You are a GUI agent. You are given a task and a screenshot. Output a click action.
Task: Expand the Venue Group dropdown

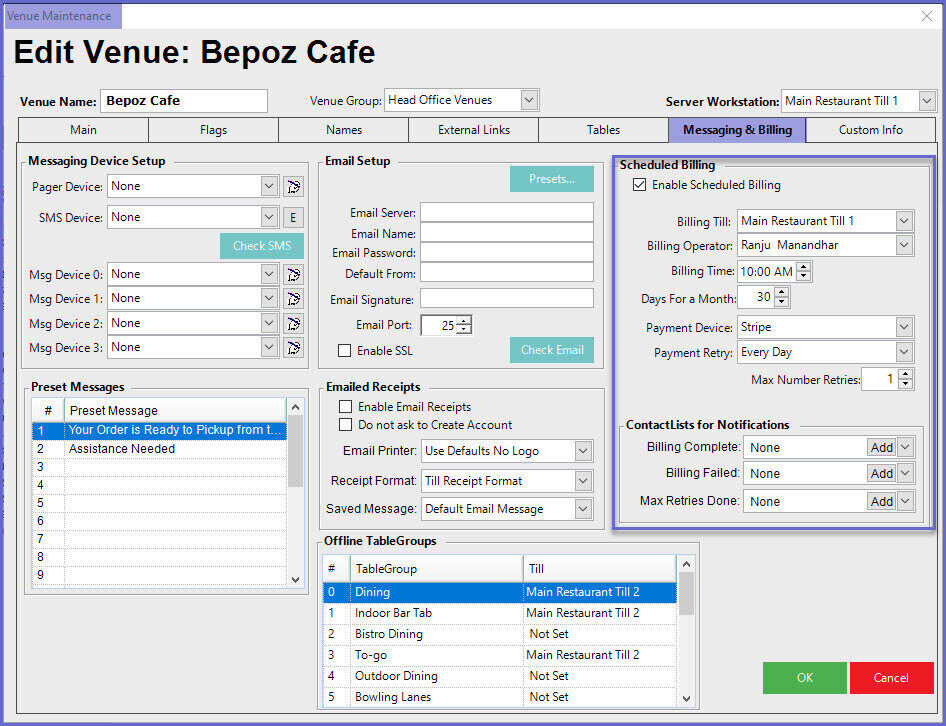coord(529,100)
